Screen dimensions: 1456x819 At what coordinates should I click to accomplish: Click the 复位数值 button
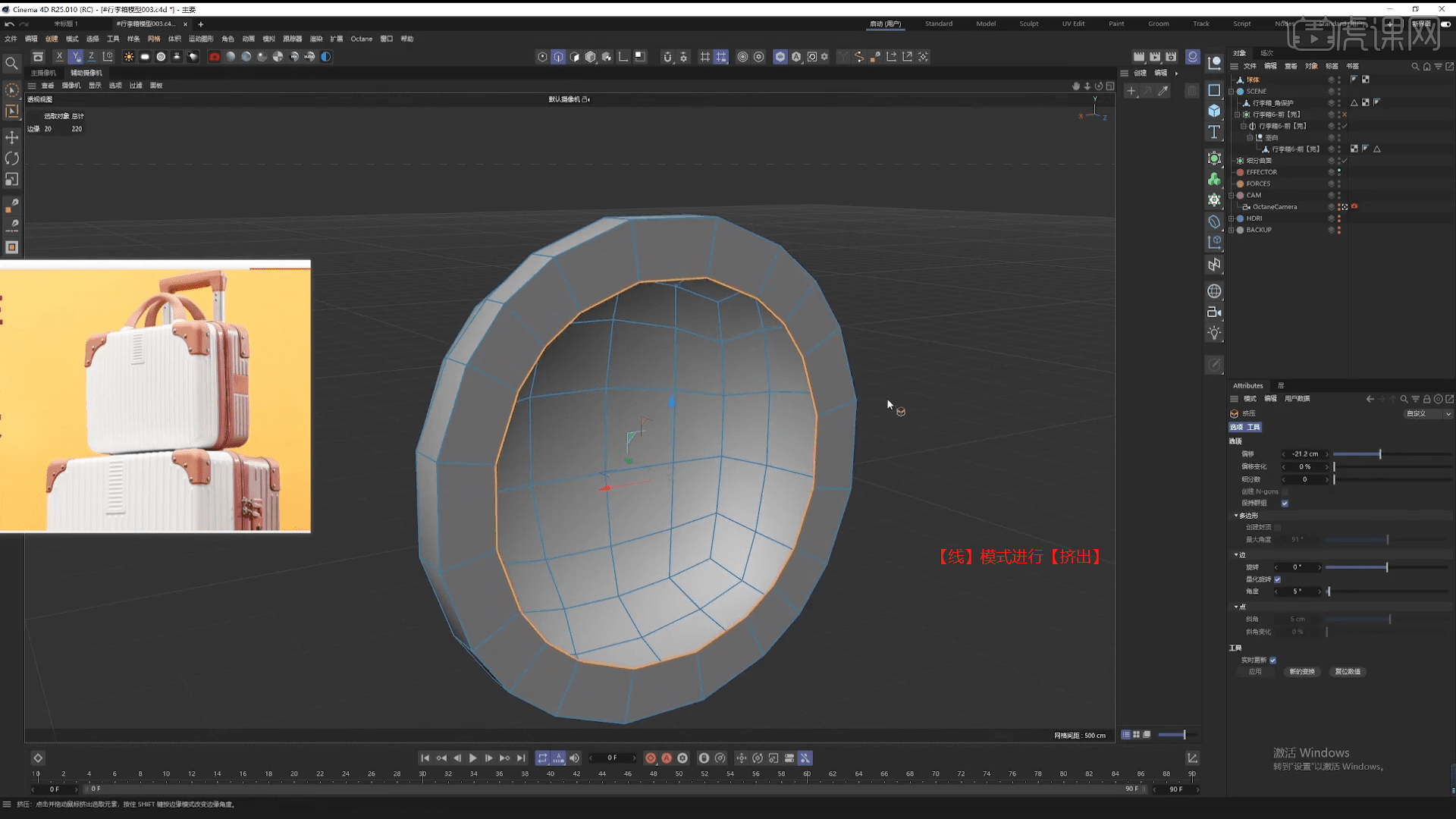[x=1348, y=672]
